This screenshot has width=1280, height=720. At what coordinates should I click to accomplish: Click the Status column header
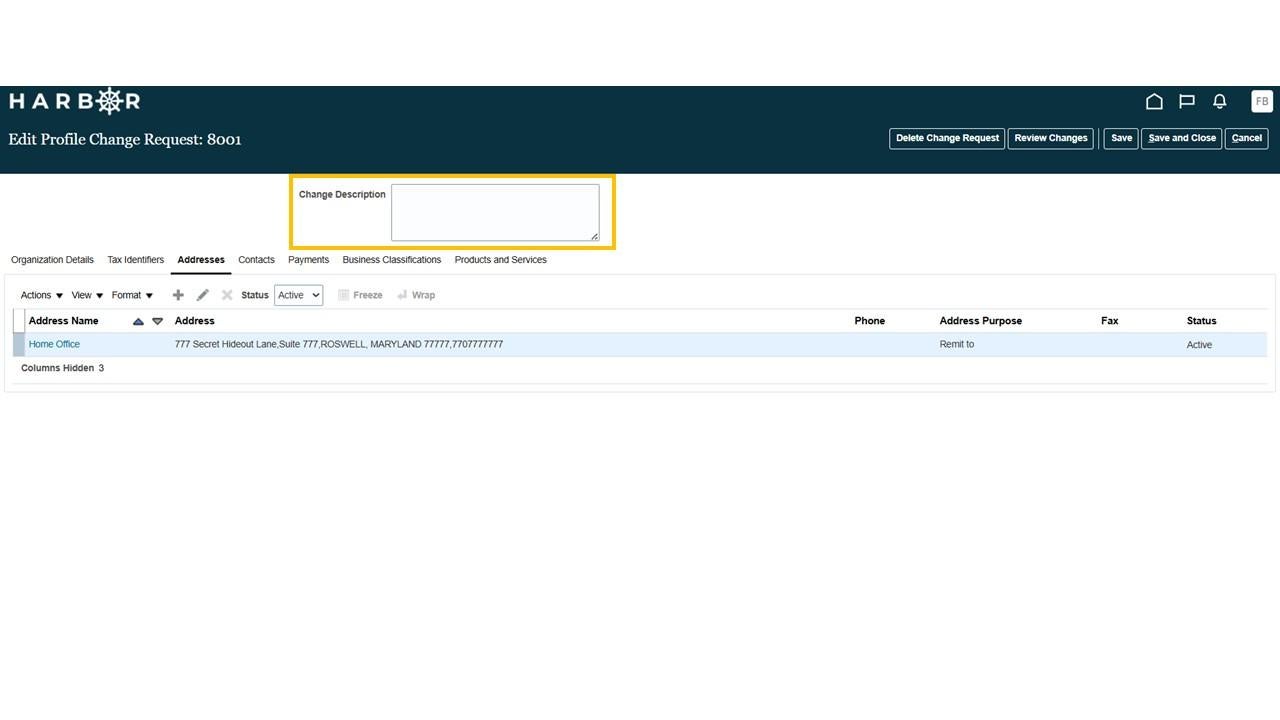[1201, 321]
